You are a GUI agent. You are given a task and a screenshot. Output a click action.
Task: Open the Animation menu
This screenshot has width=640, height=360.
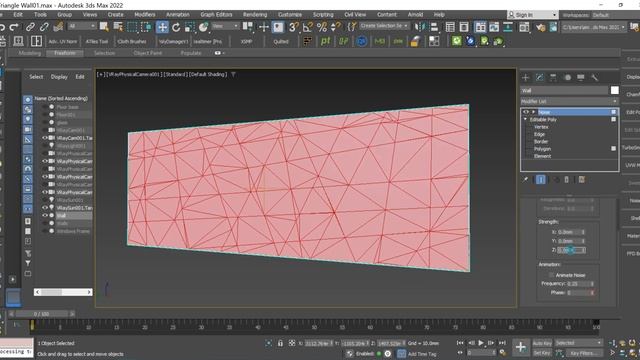178,14
